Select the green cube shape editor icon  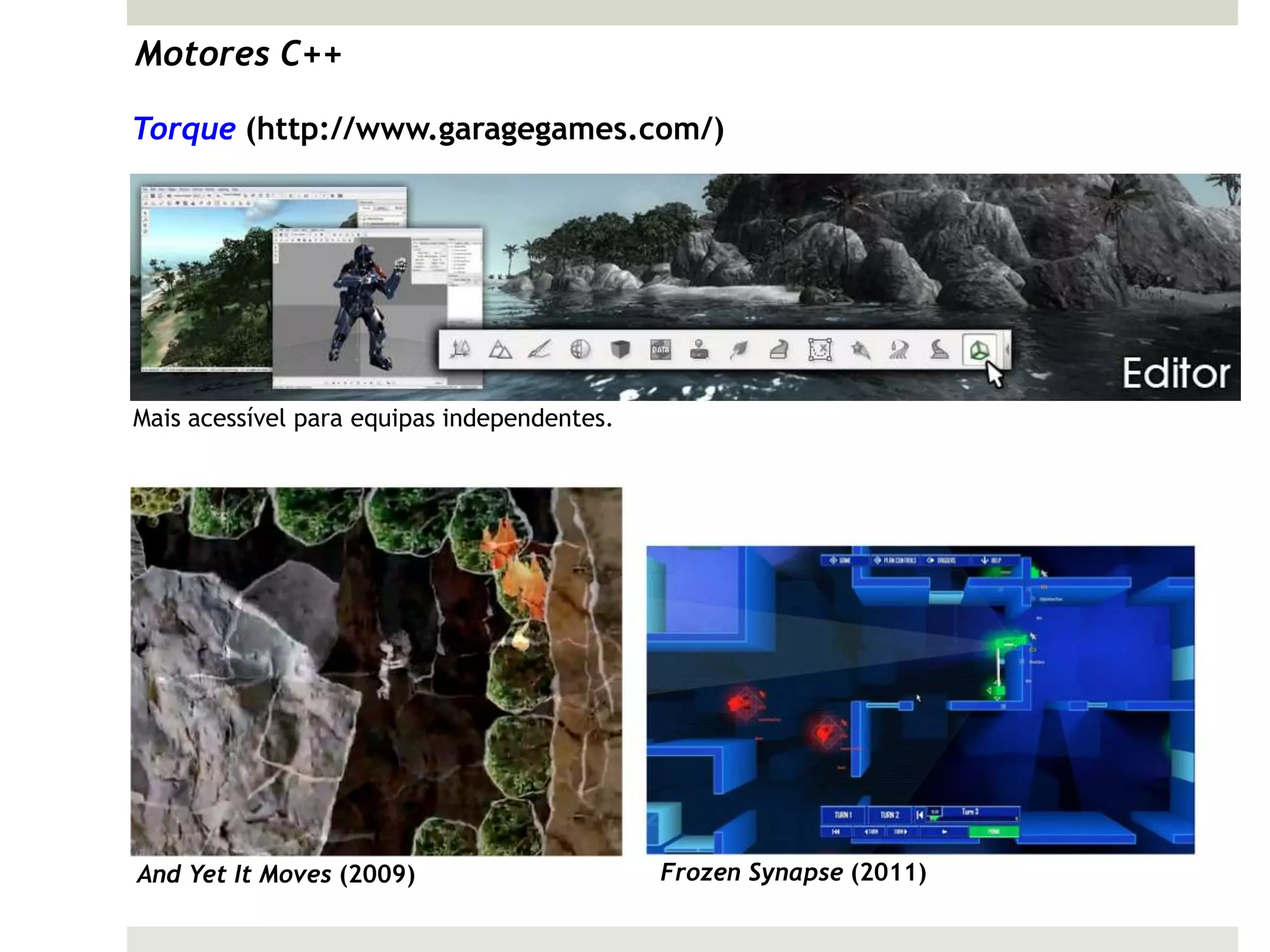coord(979,350)
